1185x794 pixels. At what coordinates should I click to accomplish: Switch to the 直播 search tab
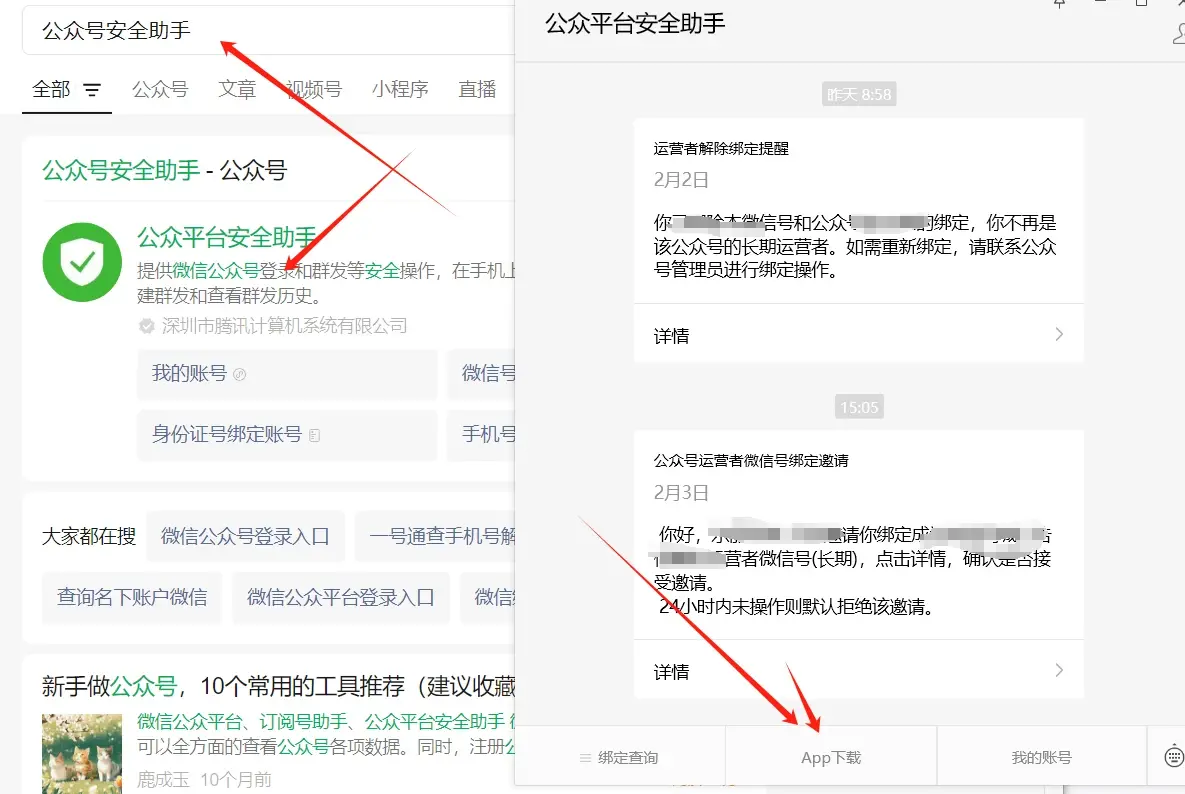[x=478, y=89]
